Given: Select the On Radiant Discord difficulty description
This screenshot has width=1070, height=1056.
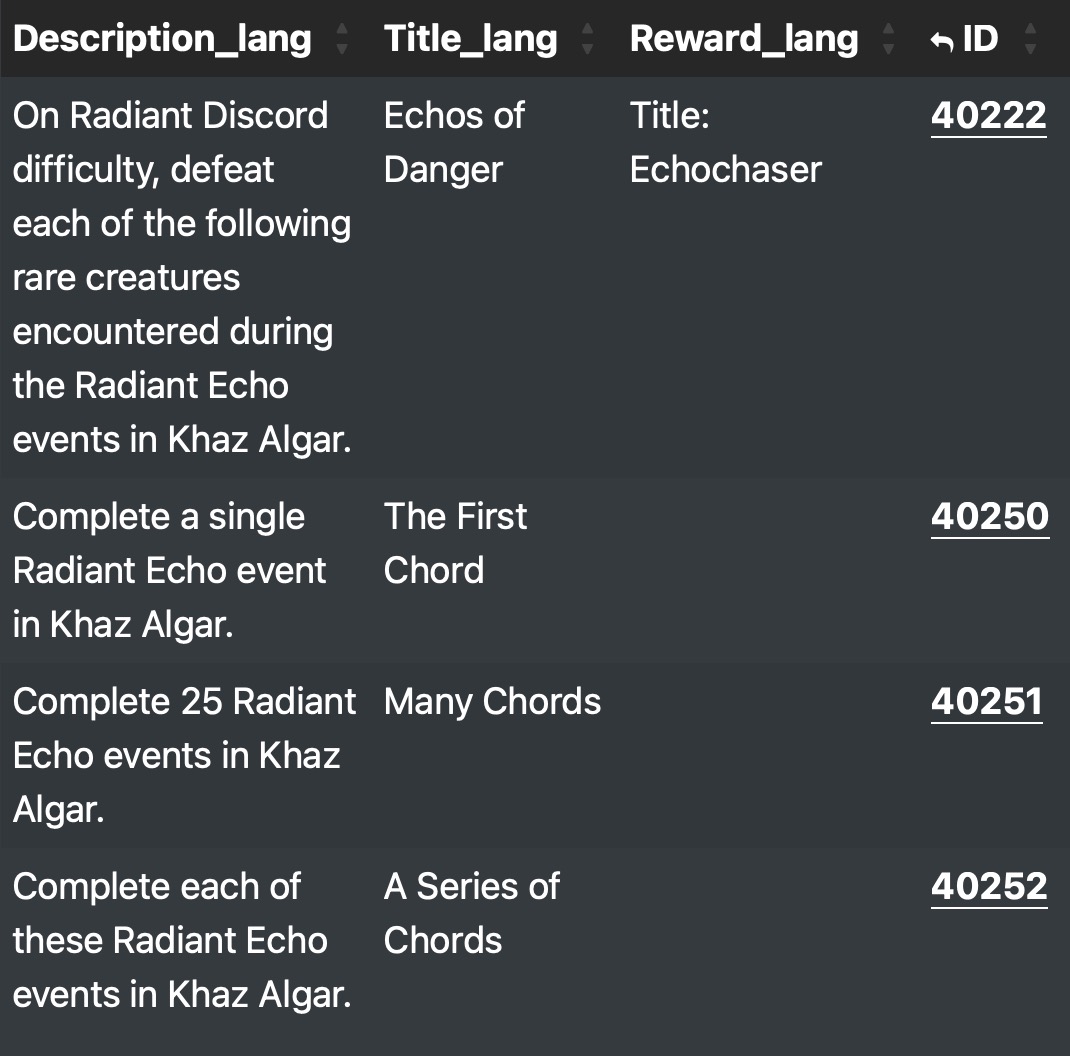Looking at the screenshot, I should pyautogui.click(x=182, y=277).
